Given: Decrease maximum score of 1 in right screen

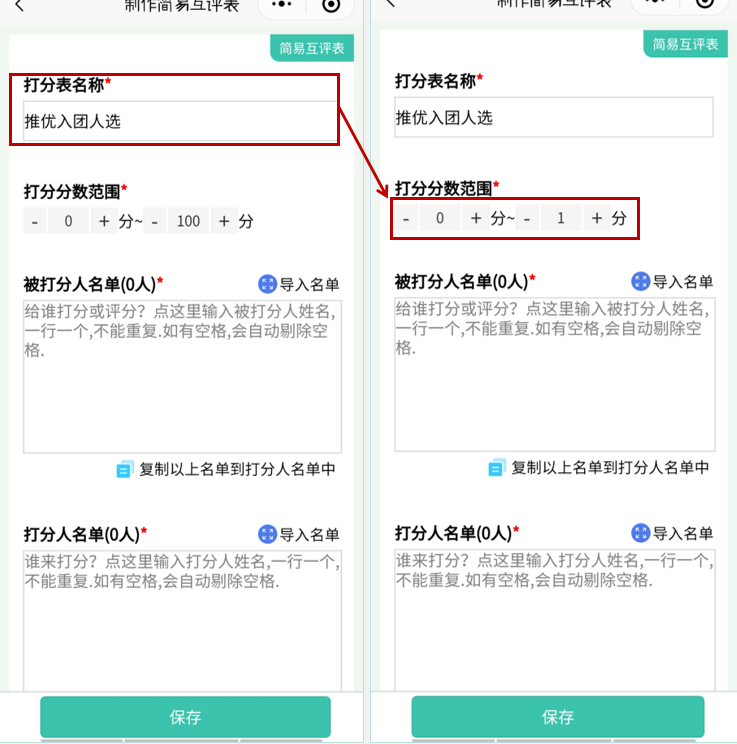Looking at the screenshot, I should coord(527,218).
